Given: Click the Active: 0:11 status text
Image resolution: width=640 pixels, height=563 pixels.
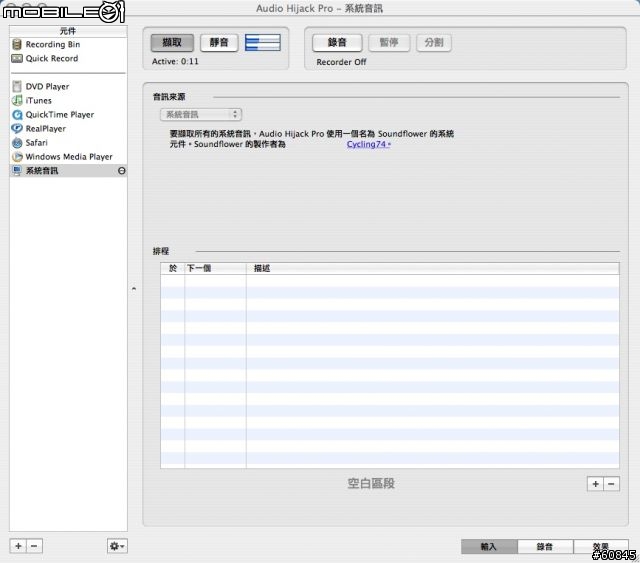Looking at the screenshot, I should tap(175, 62).
